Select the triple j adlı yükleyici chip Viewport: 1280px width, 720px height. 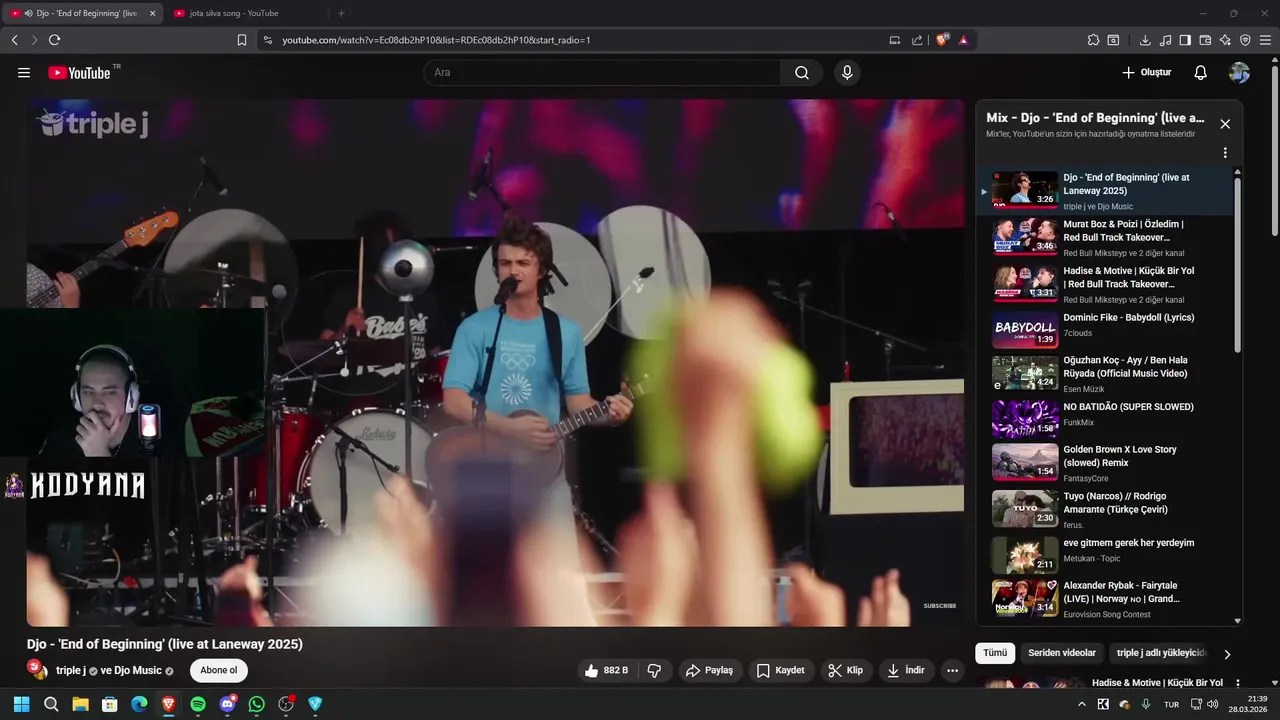click(1162, 653)
